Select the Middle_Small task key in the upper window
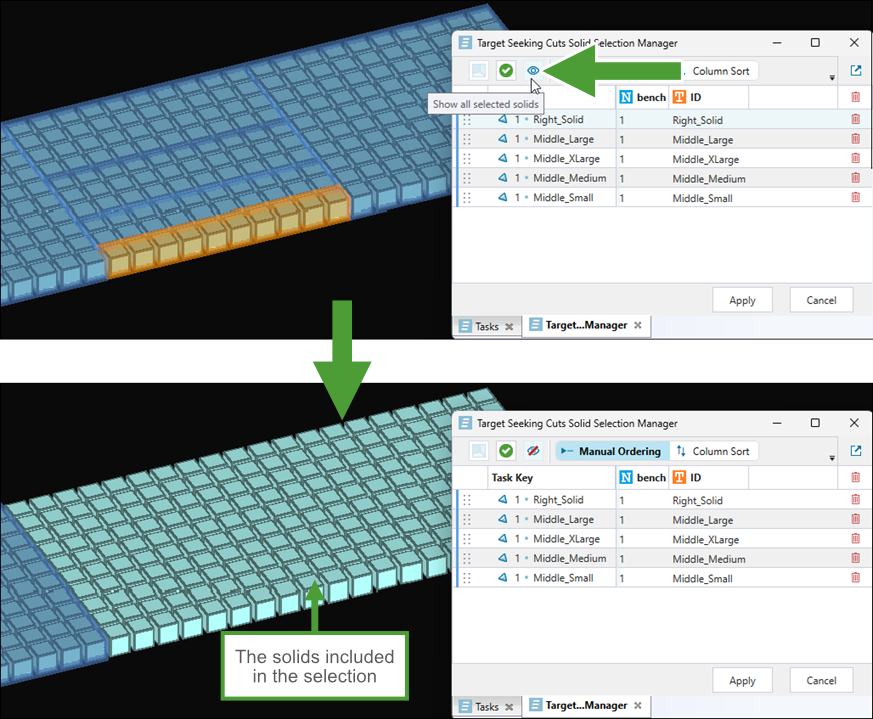 pyautogui.click(x=563, y=198)
